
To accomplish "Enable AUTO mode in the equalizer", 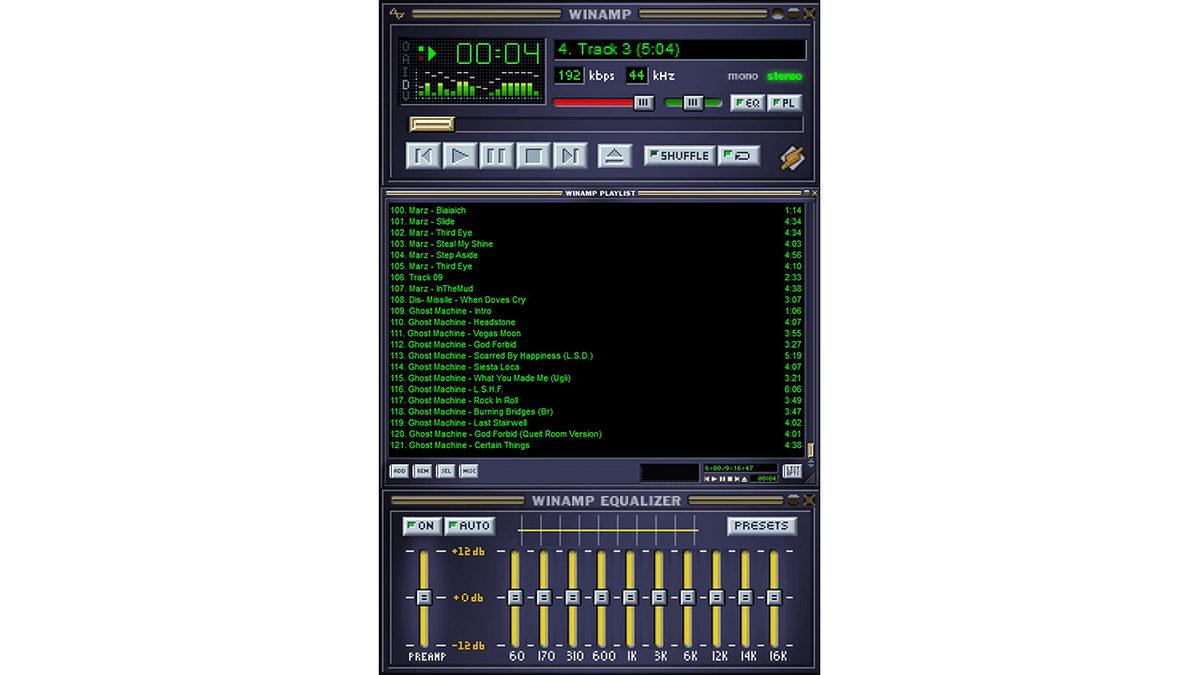I will click(x=469, y=526).
